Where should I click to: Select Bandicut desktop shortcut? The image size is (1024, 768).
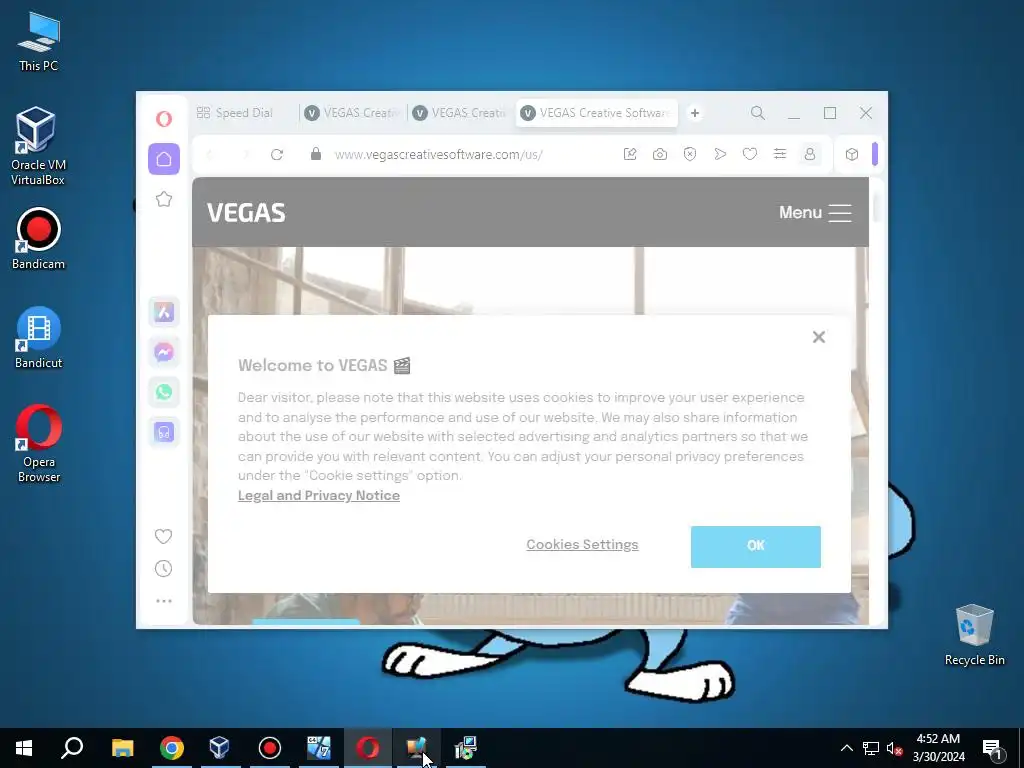(x=39, y=338)
